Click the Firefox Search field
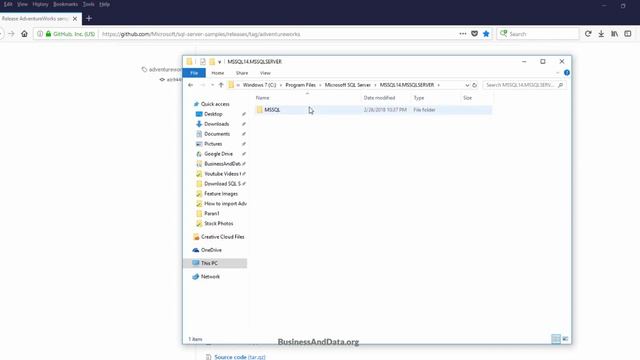 pos(538,34)
